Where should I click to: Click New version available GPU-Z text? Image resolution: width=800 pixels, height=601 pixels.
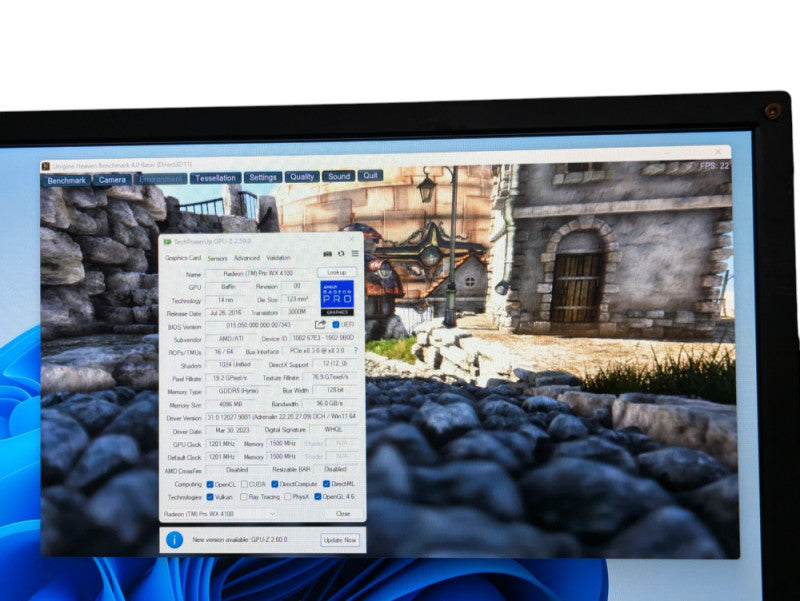click(x=240, y=540)
